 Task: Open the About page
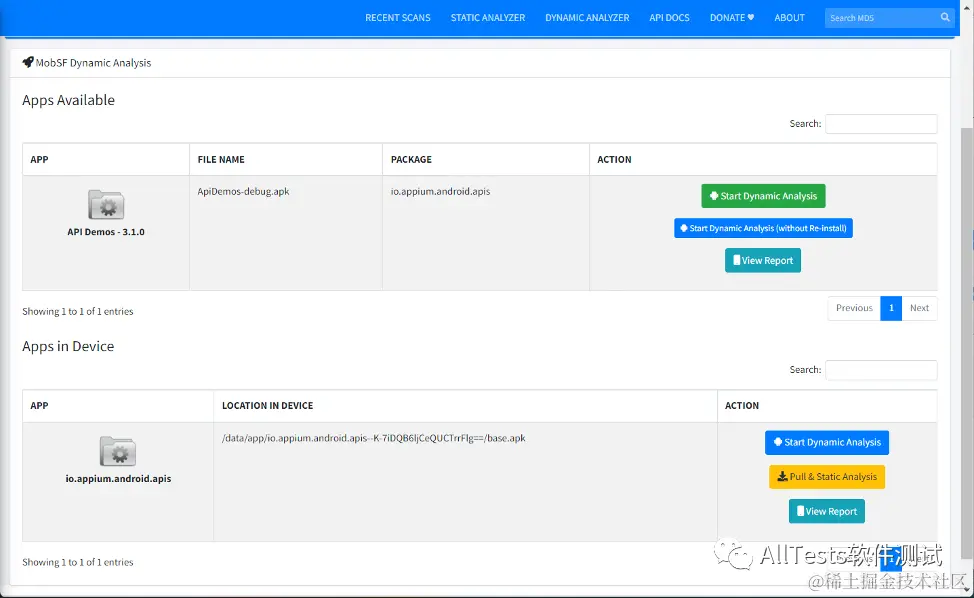789,18
